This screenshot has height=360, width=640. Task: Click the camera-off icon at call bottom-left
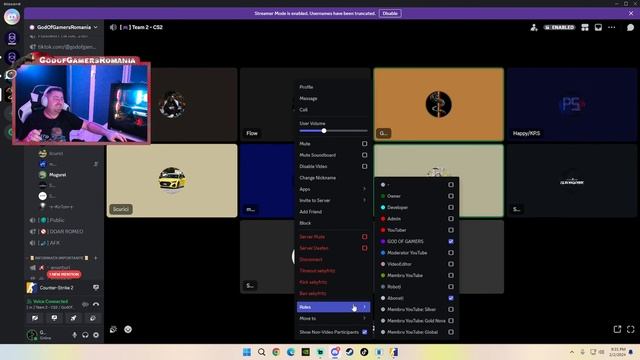113,329
